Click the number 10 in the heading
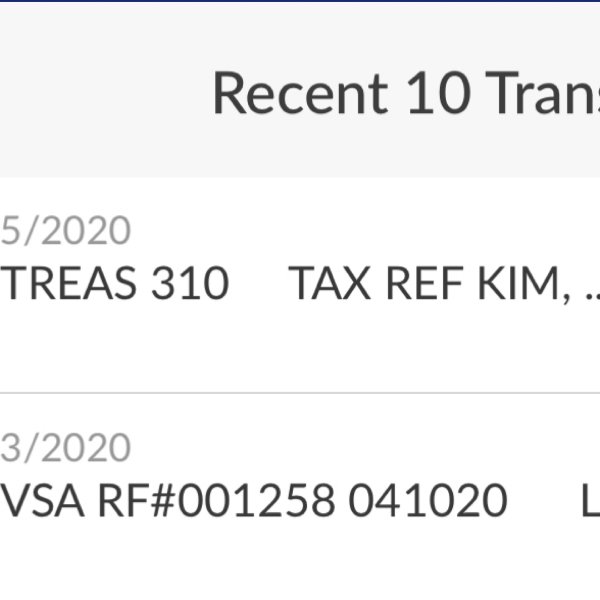600x600 pixels. 437,94
